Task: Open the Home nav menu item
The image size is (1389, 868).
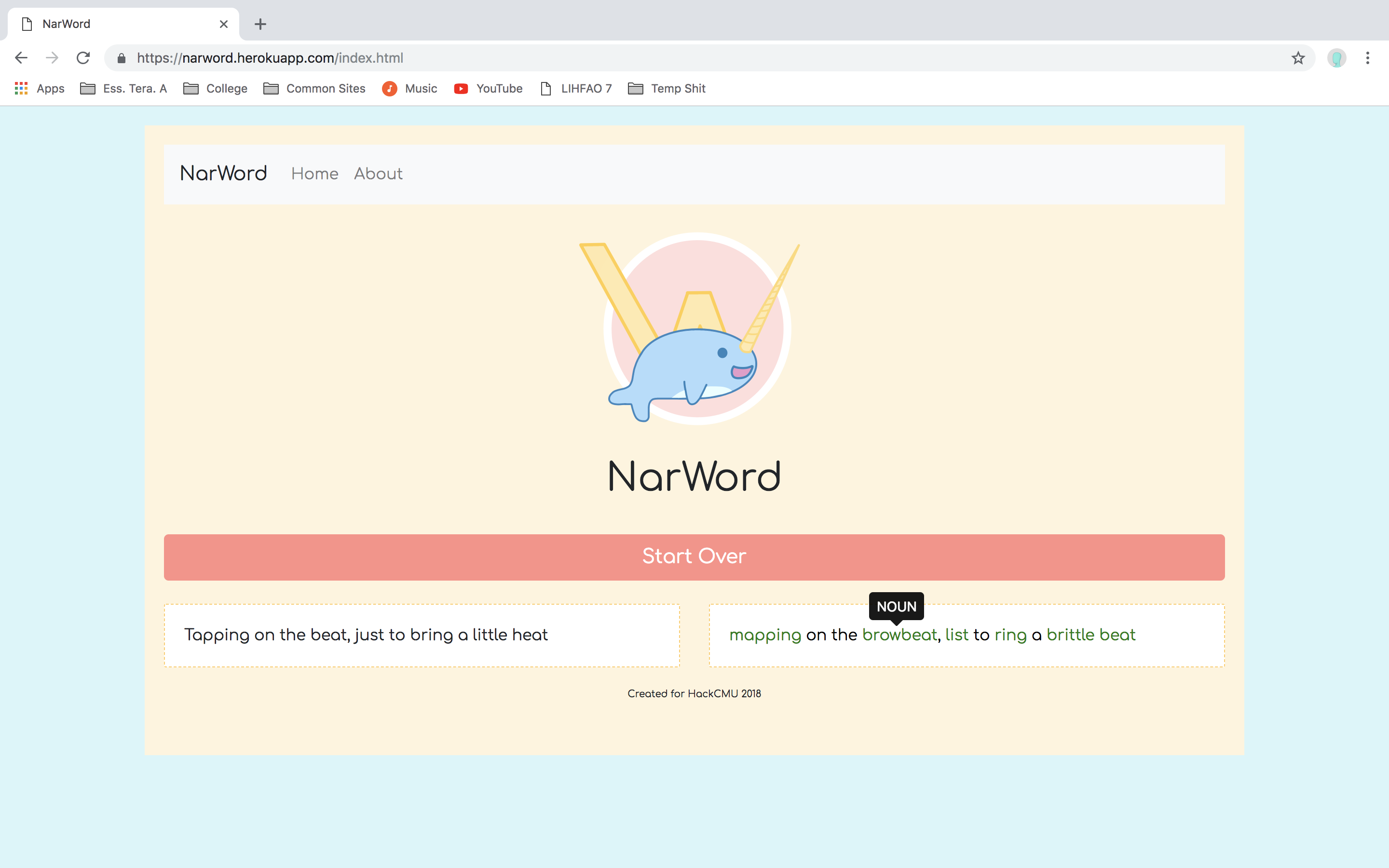Action: (x=314, y=174)
